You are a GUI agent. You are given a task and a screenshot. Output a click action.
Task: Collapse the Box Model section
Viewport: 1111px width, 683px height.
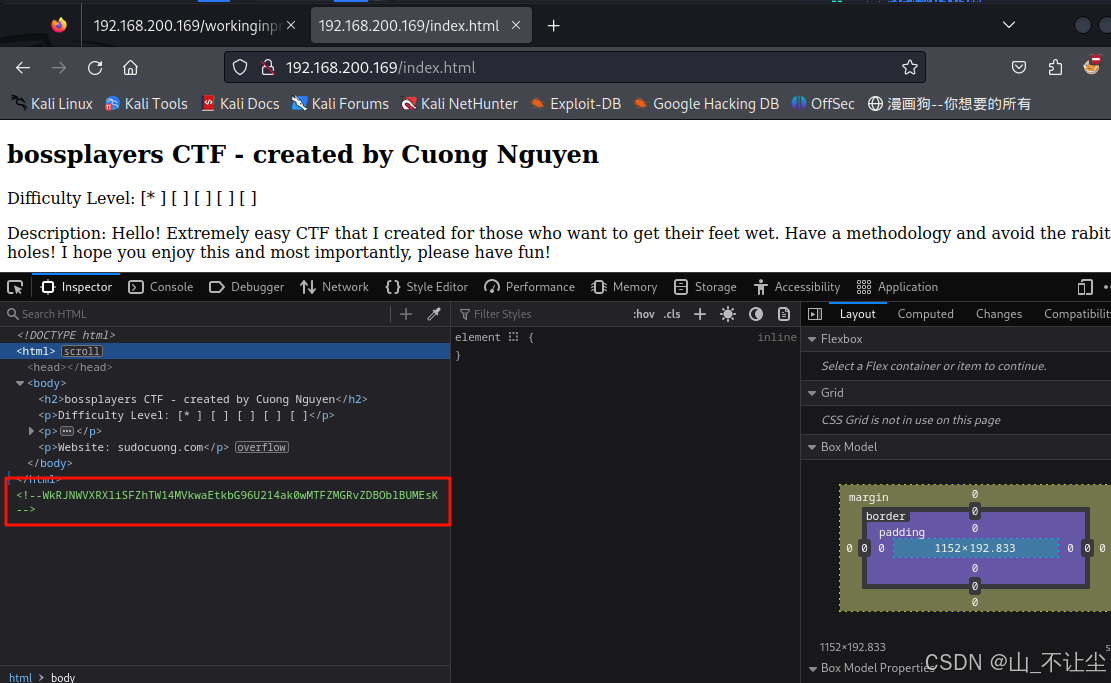coord(811,446)
